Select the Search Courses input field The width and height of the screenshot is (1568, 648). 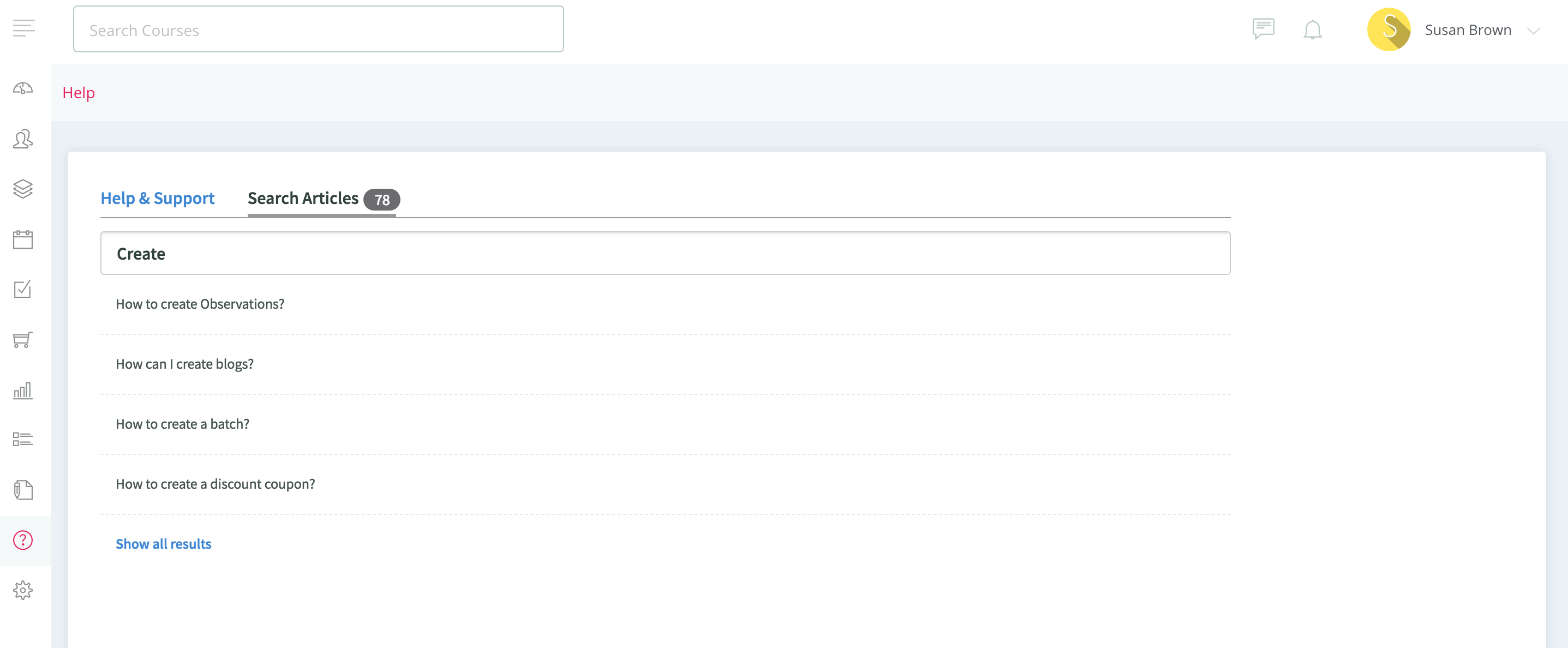point(318,29)
